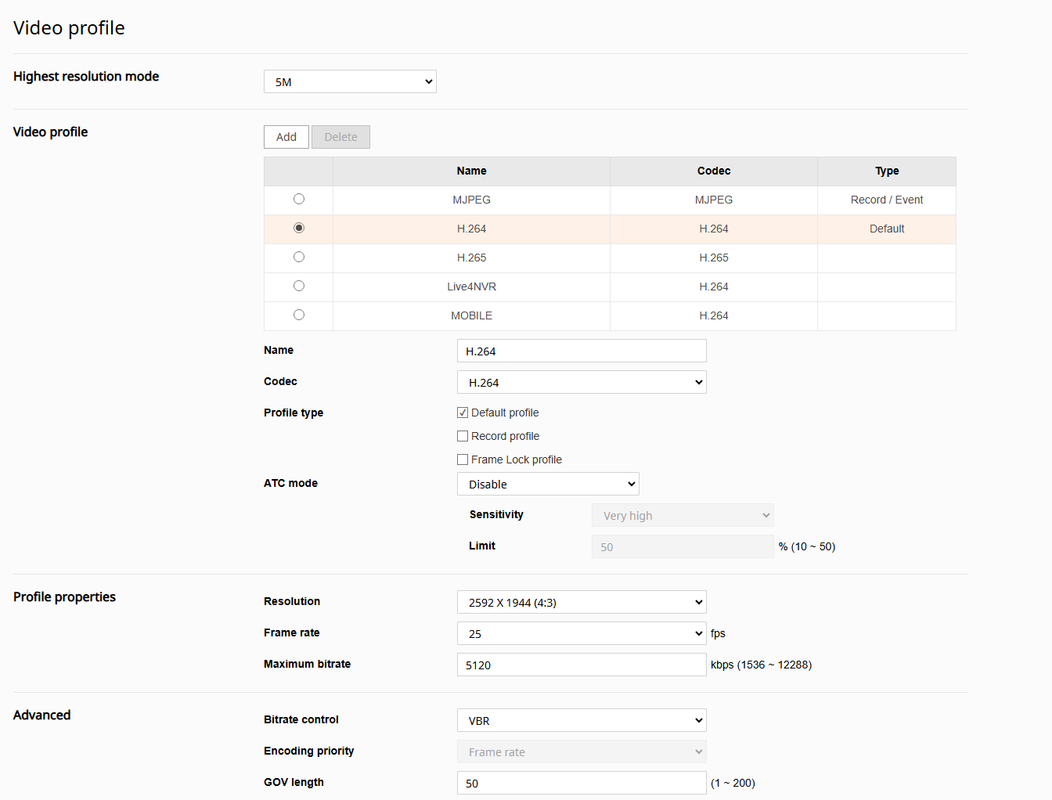The width and height of the screenshot is (1052, 800).
Task: Click the profile Name text field
Action: (581, 351)
